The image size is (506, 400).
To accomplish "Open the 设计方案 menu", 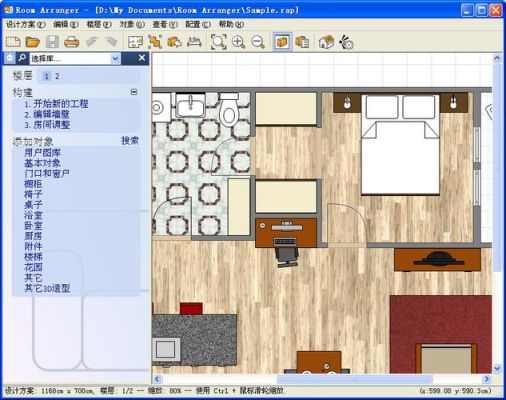I will pos(26,24).
